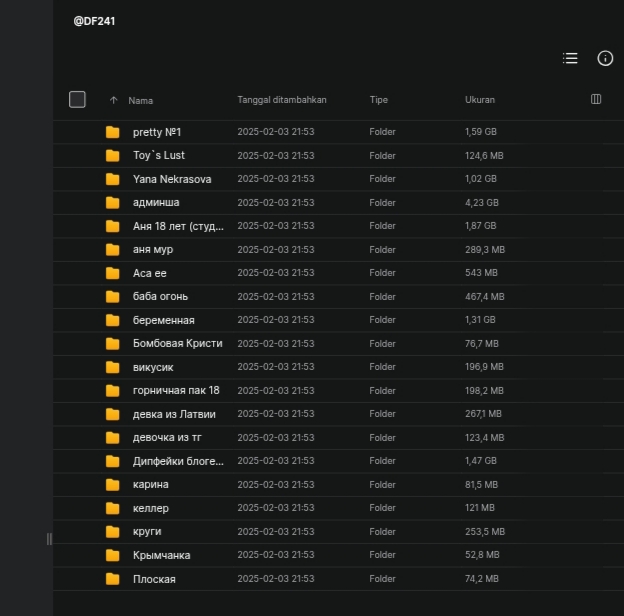Tick the select-all checkbox in header
Image resolution: width=624 pixels, height=616 pixels.
pos(77,99)
